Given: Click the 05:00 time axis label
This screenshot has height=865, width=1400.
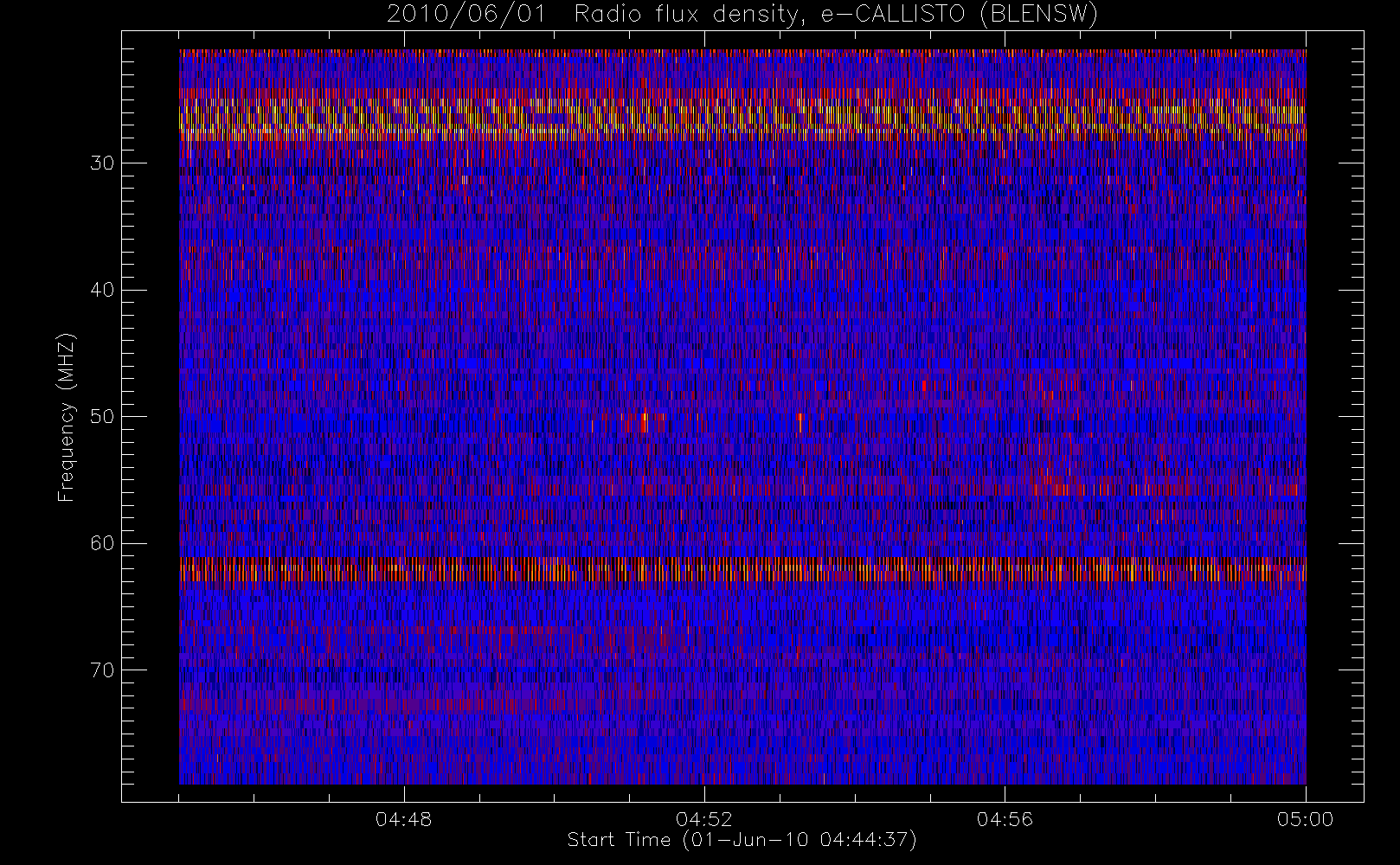Looking at the screenshot, I should 1305,819.
